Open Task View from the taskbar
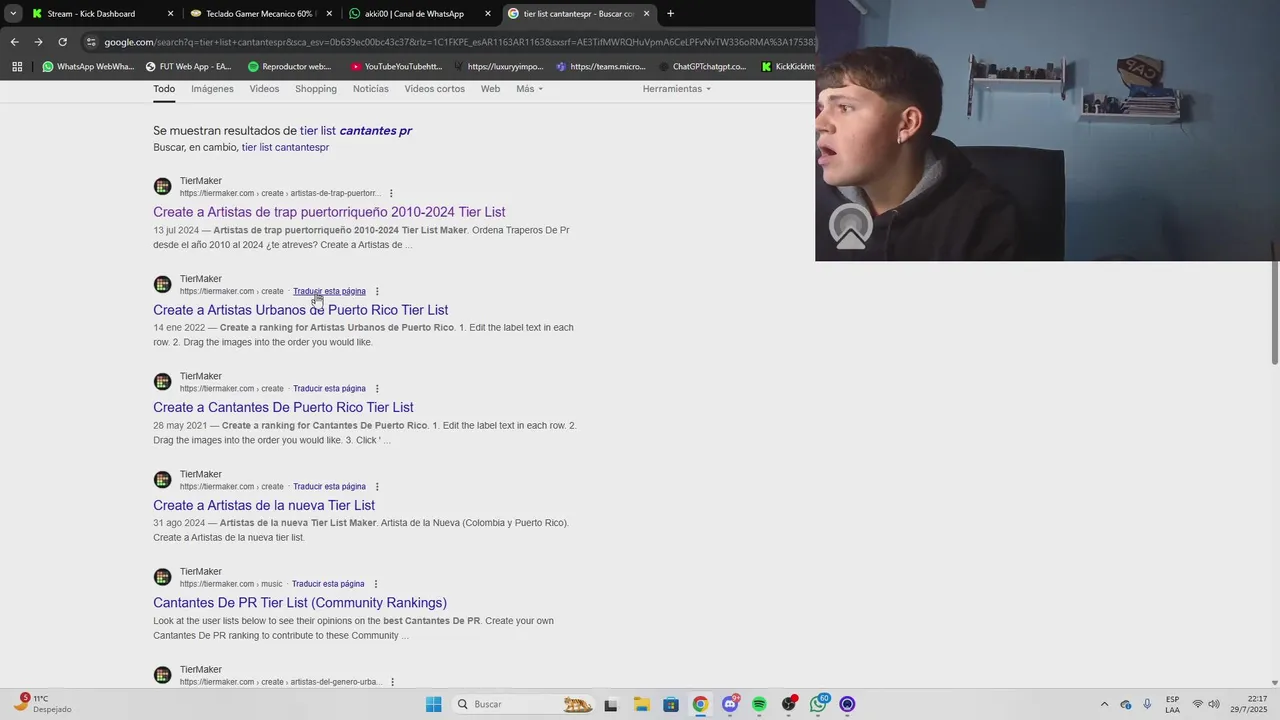Viewport: 1280px width, 720px height. tap(611, 704)
